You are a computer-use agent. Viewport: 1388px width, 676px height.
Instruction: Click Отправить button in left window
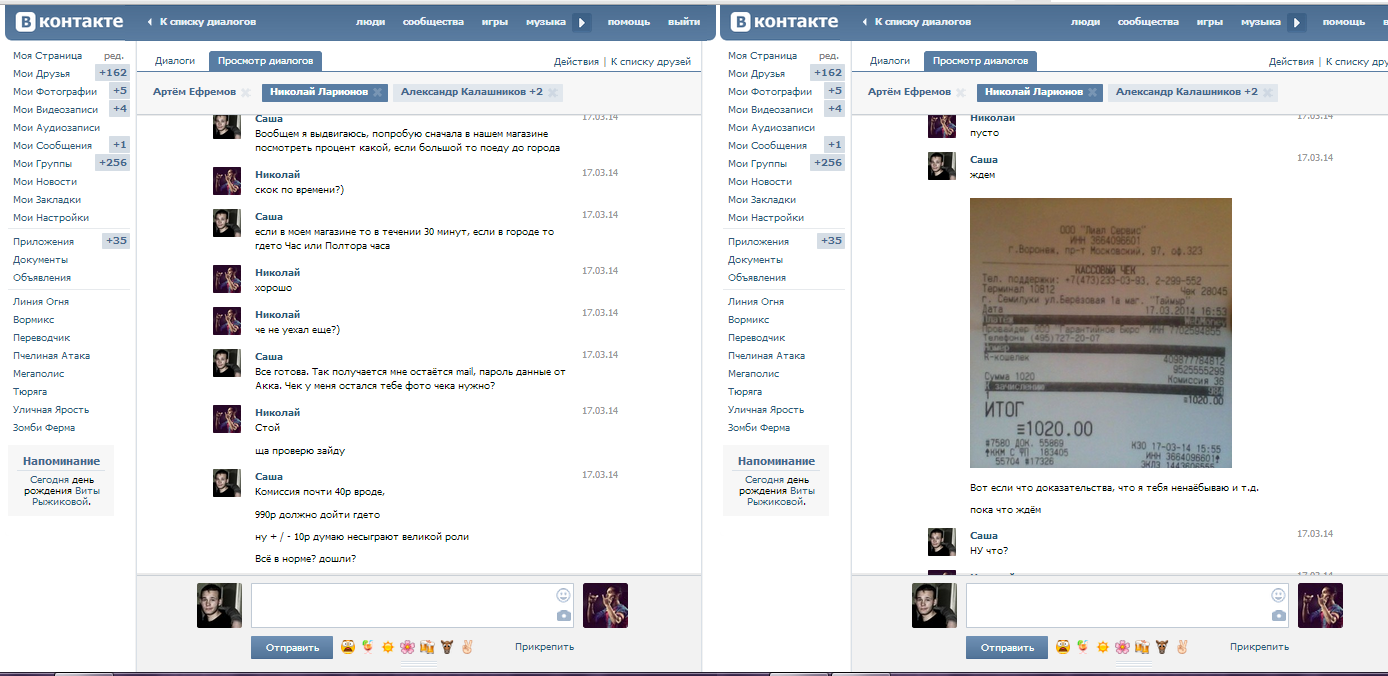click(x=292, y=648)
